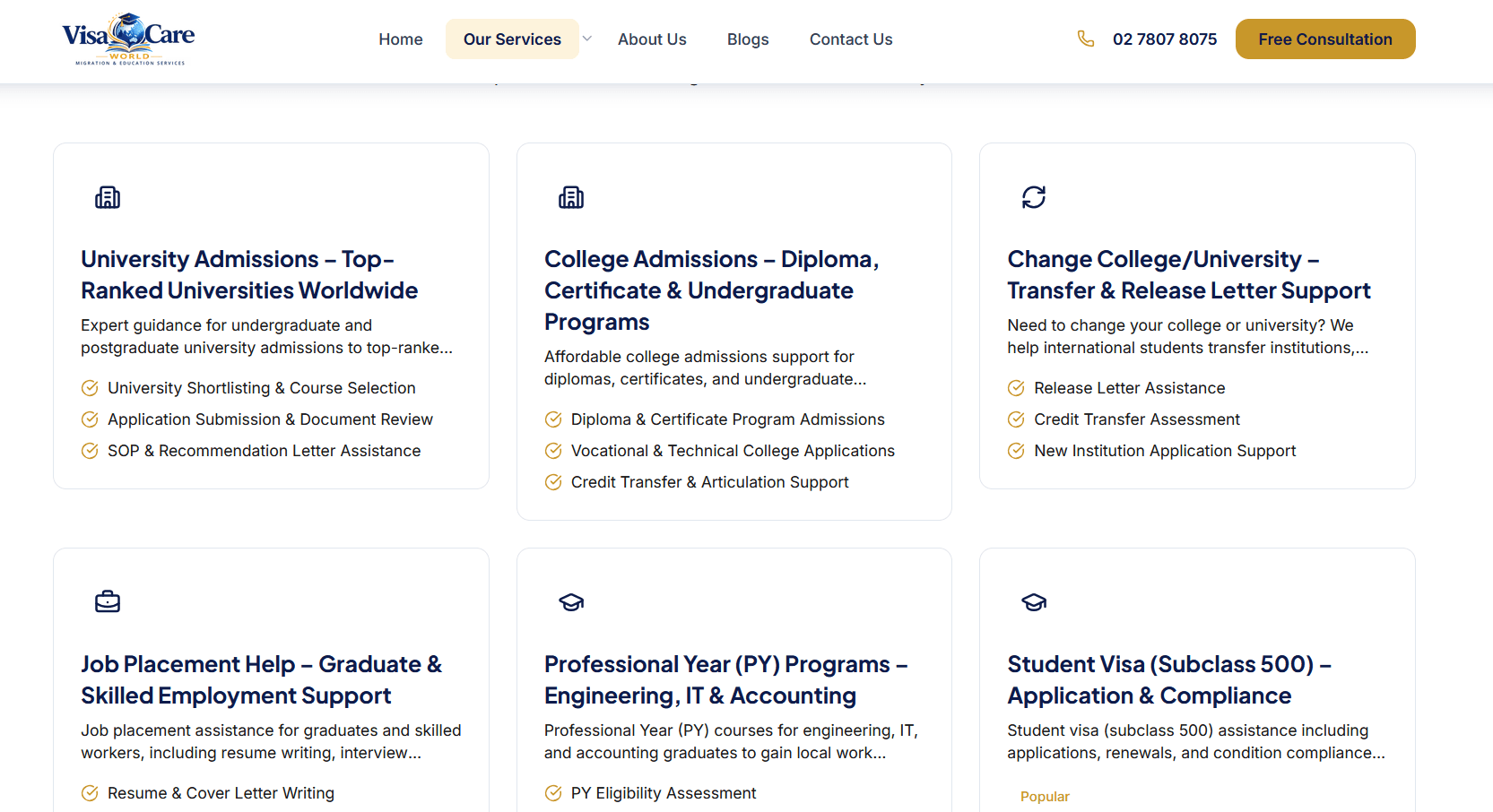The width and height of the screenshot is (1493, 812).
Task: Open University Admissions – Top-Ranked Universities heading
Action: pyautogui.click(x=249, y=275)
